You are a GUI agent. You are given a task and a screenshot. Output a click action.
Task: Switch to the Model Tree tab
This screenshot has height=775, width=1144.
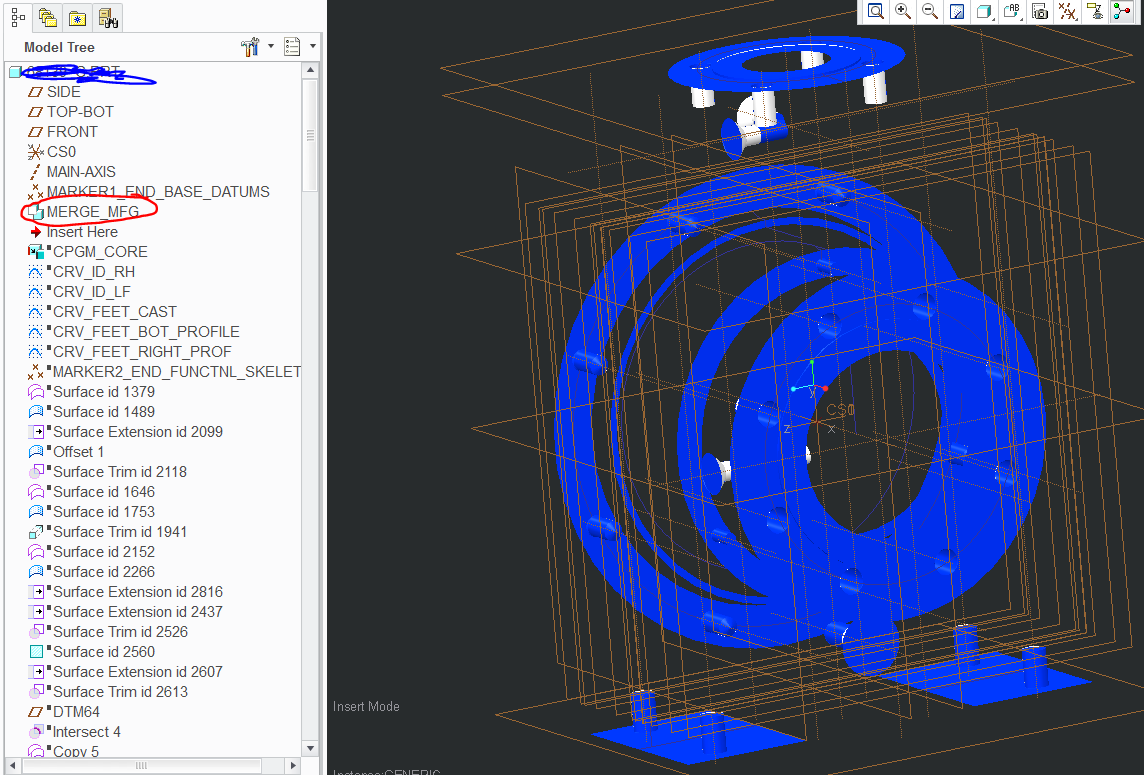pyautogui.click(x=17, y=17)
